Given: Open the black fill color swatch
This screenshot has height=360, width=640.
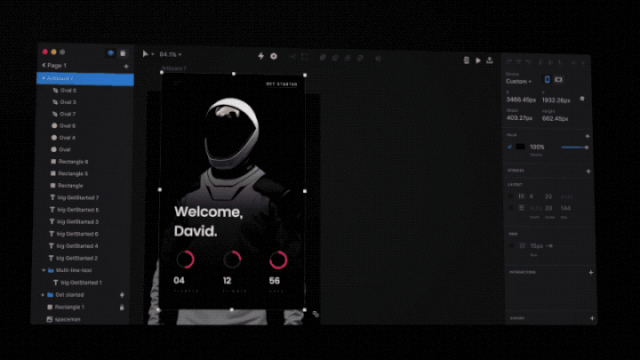Looking at the screenshot, I should 520,147.
